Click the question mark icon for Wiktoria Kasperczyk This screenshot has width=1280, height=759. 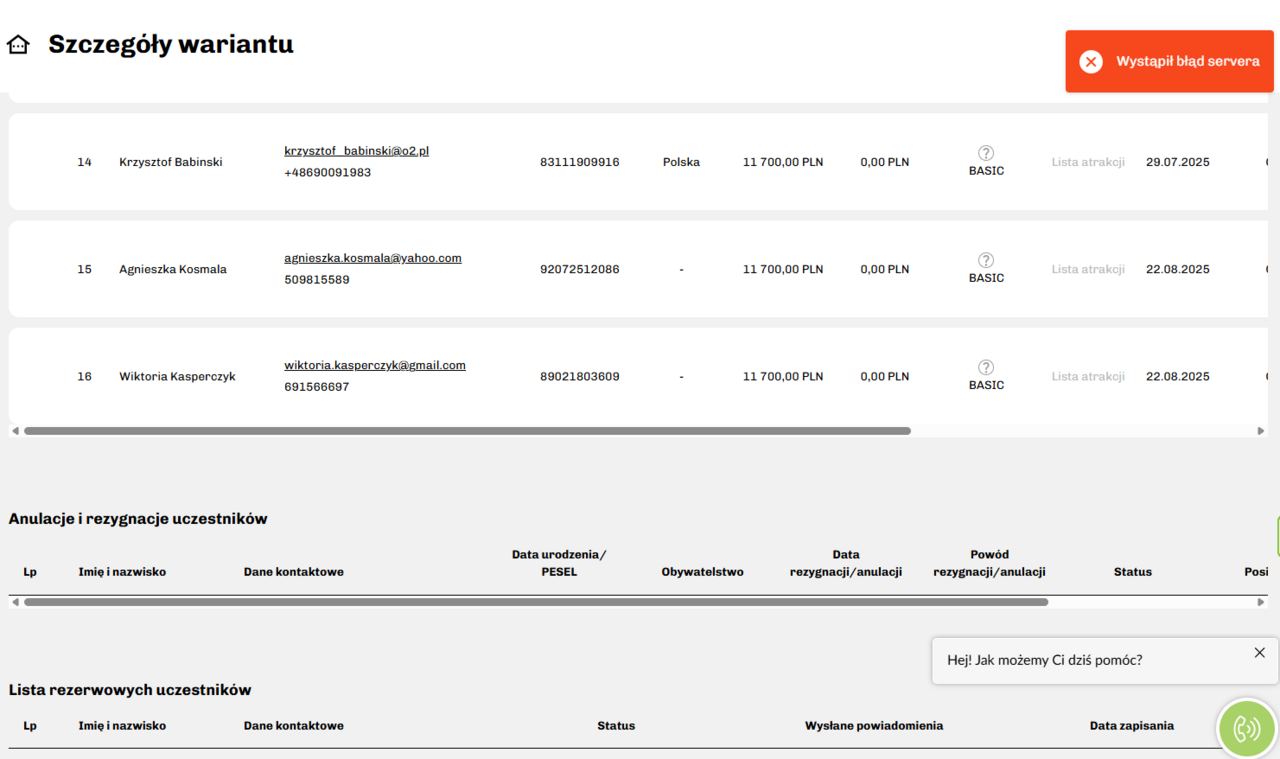[986, 367]
